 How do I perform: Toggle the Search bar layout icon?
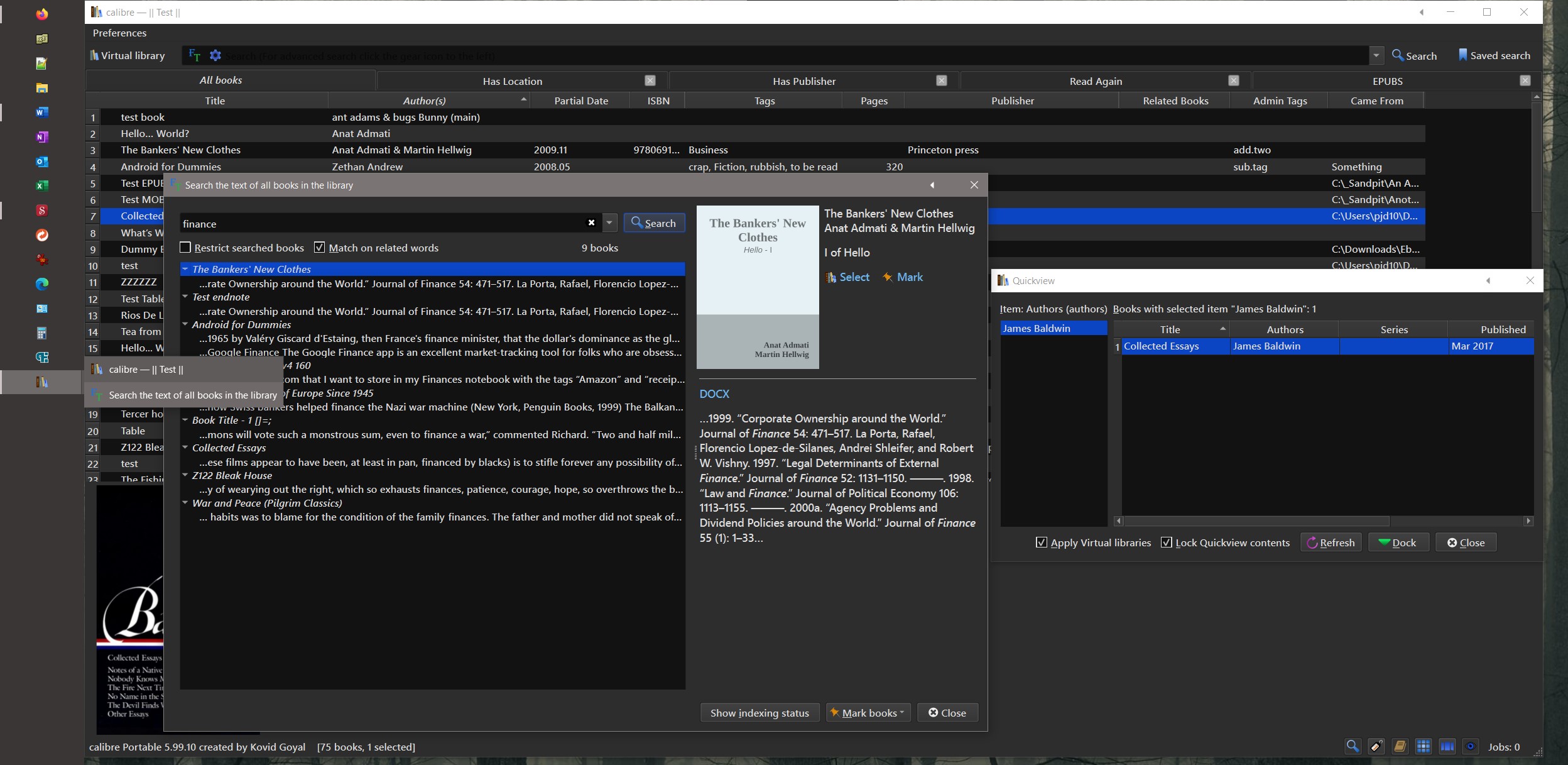1353,746
